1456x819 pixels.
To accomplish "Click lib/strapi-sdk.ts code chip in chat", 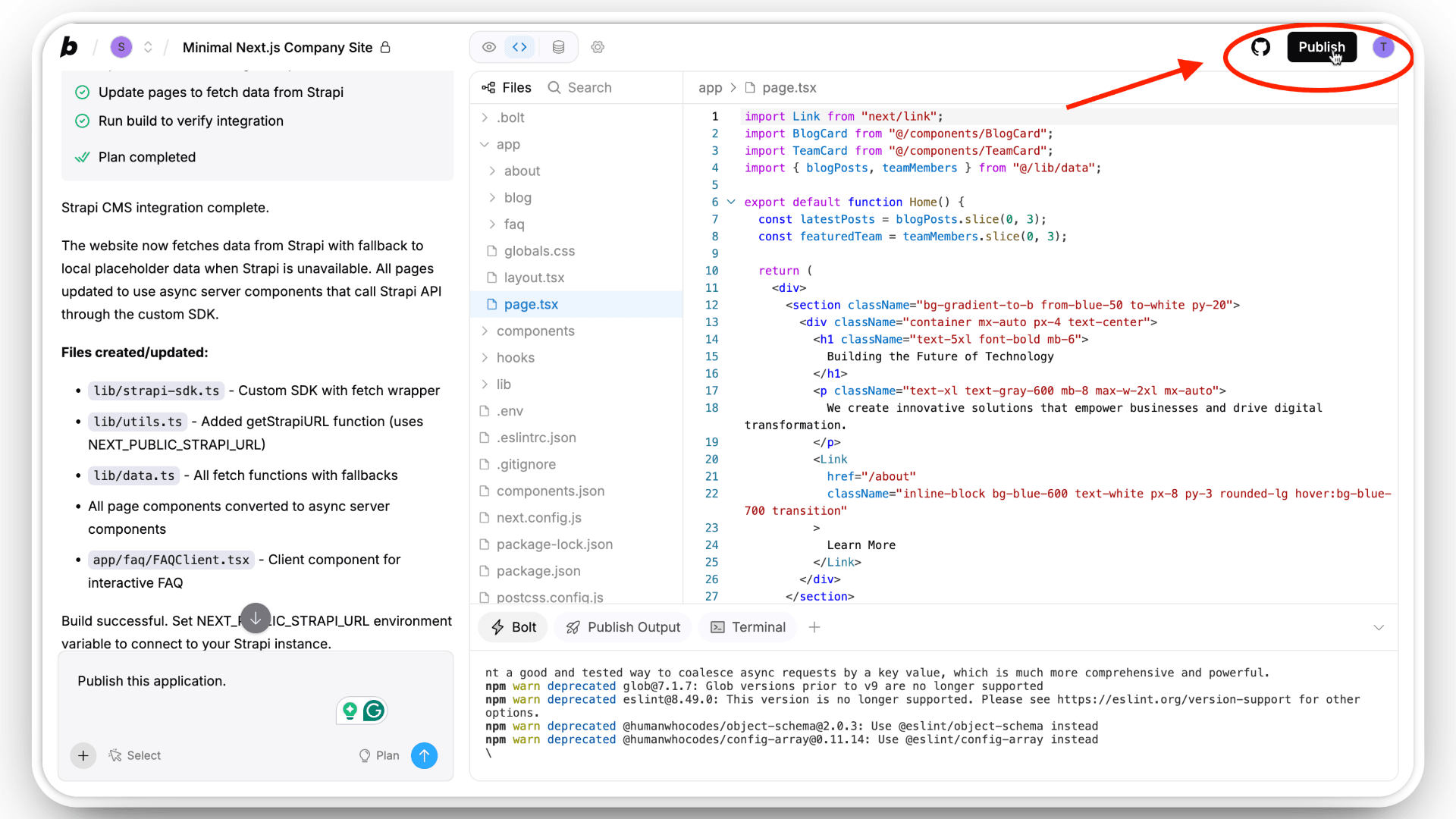I will coord(156,391).
